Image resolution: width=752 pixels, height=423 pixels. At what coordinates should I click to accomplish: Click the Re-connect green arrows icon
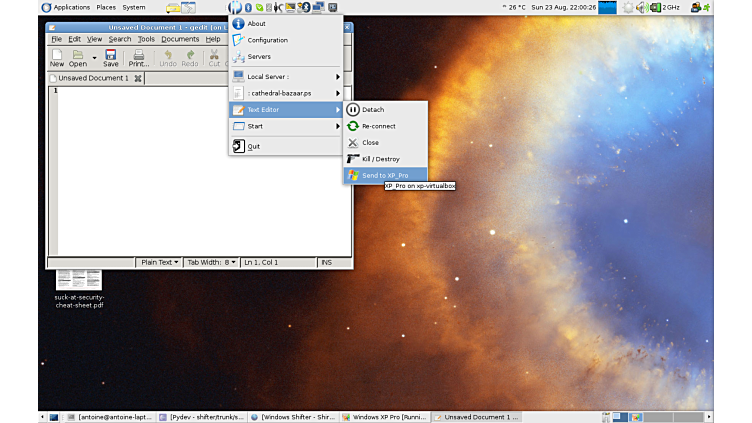(x=352, y=126)
